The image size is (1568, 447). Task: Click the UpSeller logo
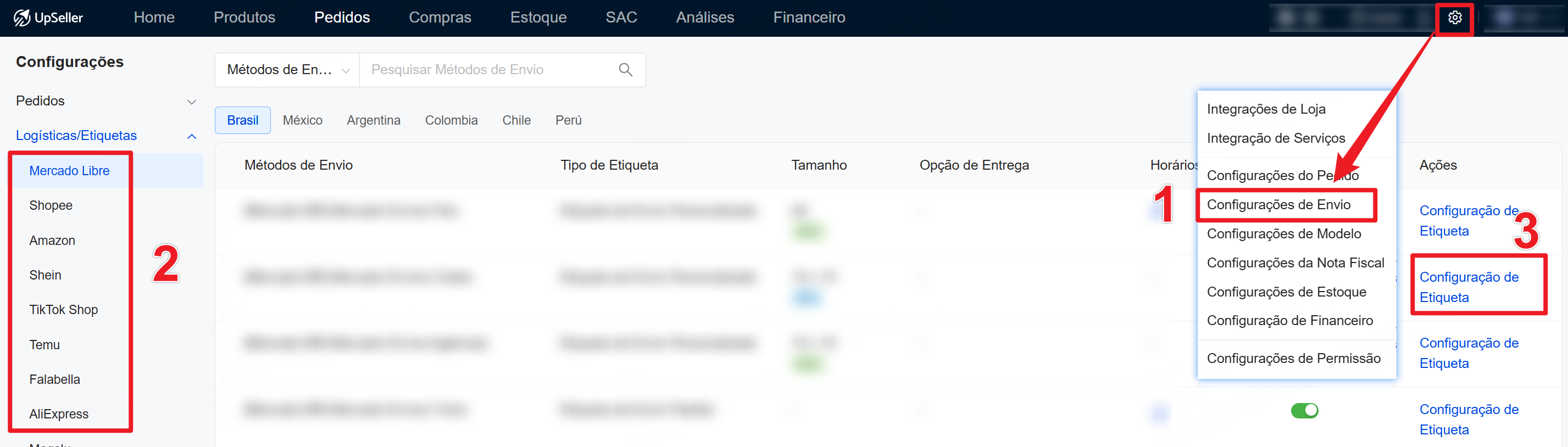[49, 18]
